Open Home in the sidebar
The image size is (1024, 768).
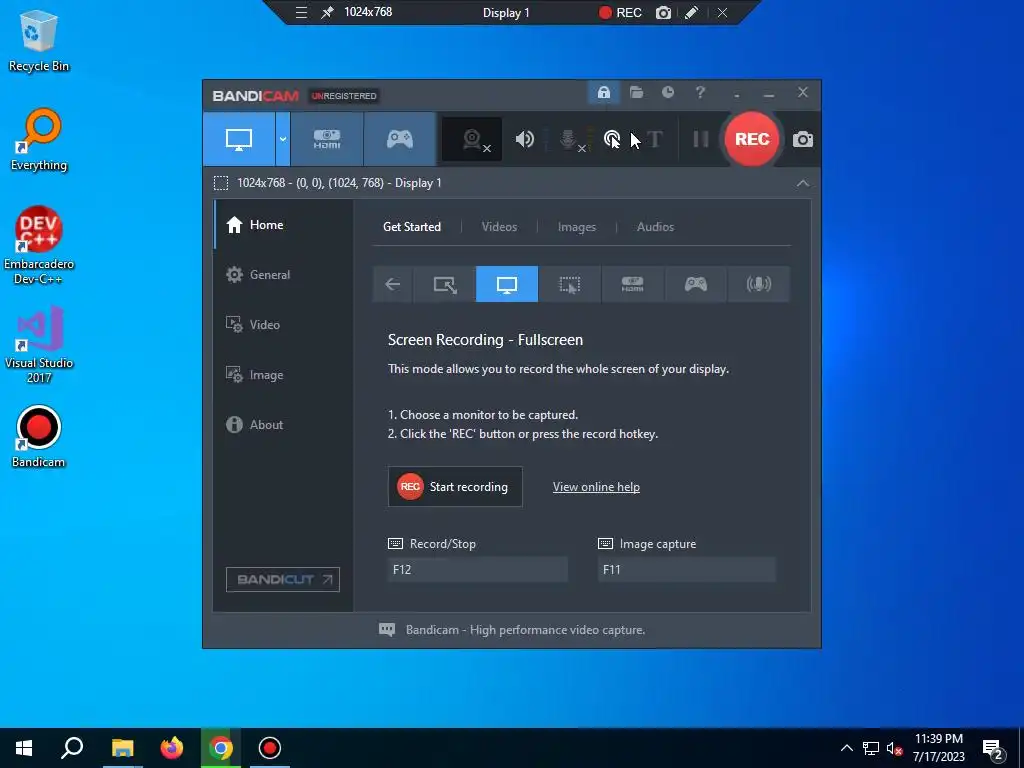click(x=283, y=225)
